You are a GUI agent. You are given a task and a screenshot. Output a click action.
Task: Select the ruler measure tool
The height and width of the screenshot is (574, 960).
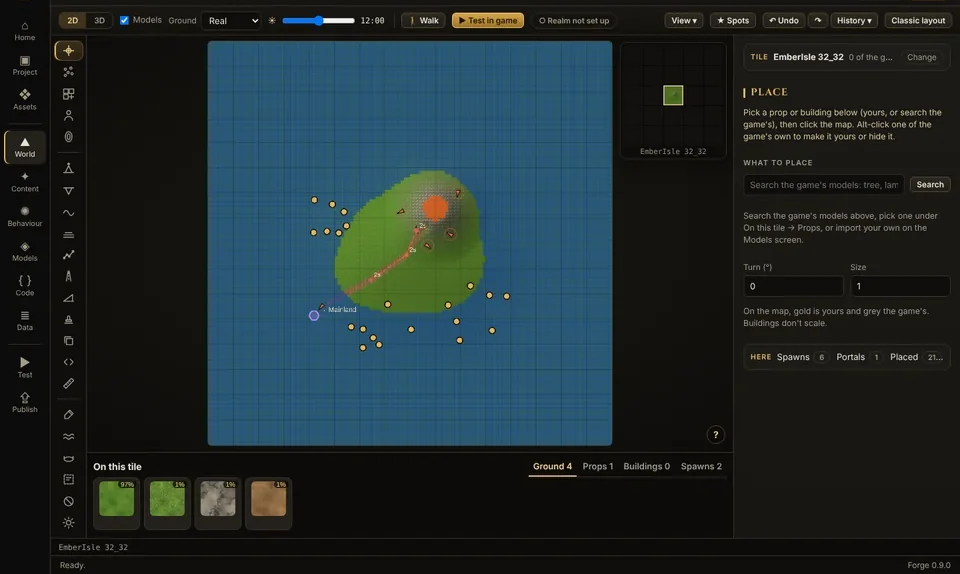(x=69, y=384)
